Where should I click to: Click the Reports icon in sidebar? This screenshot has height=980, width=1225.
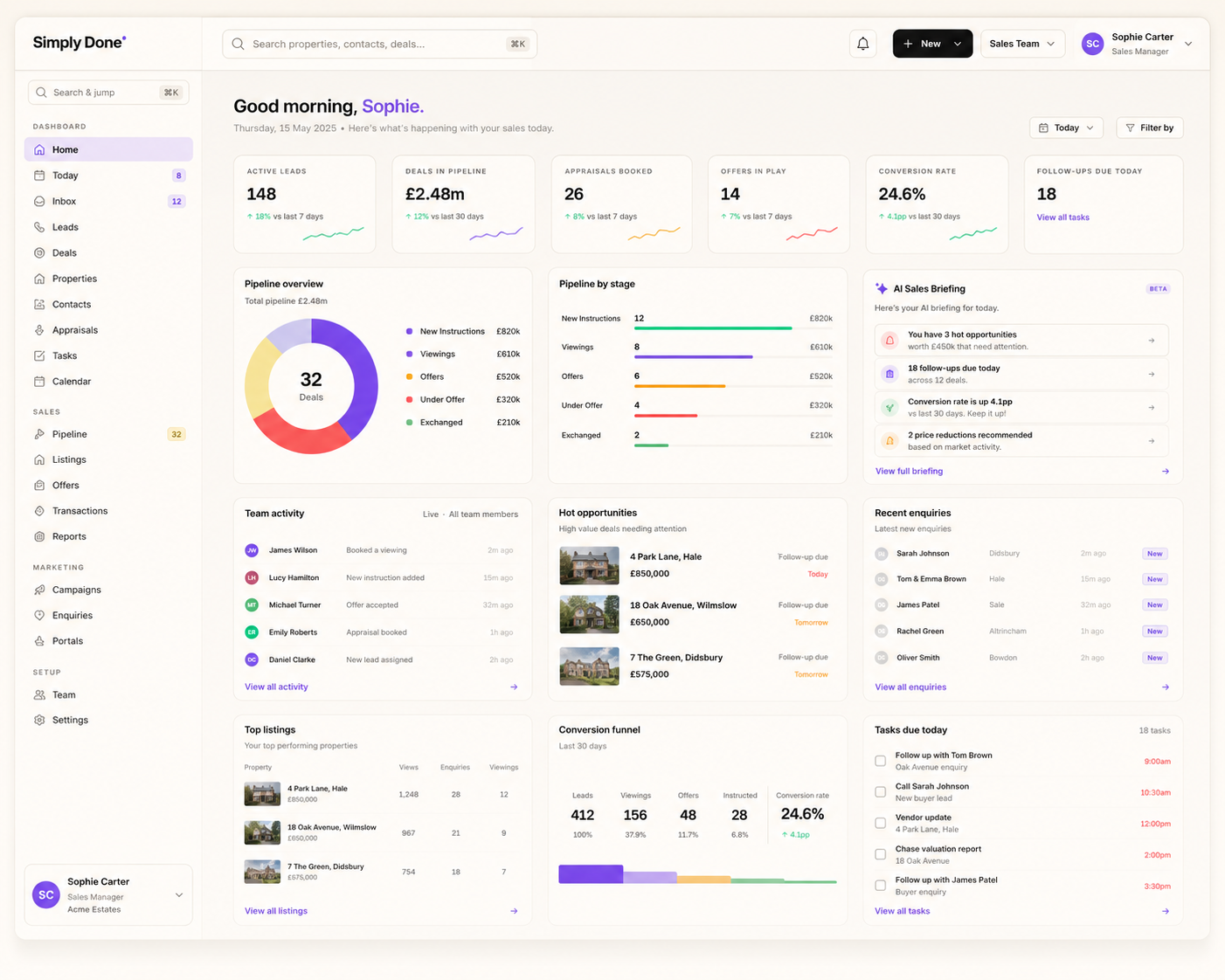39,537
